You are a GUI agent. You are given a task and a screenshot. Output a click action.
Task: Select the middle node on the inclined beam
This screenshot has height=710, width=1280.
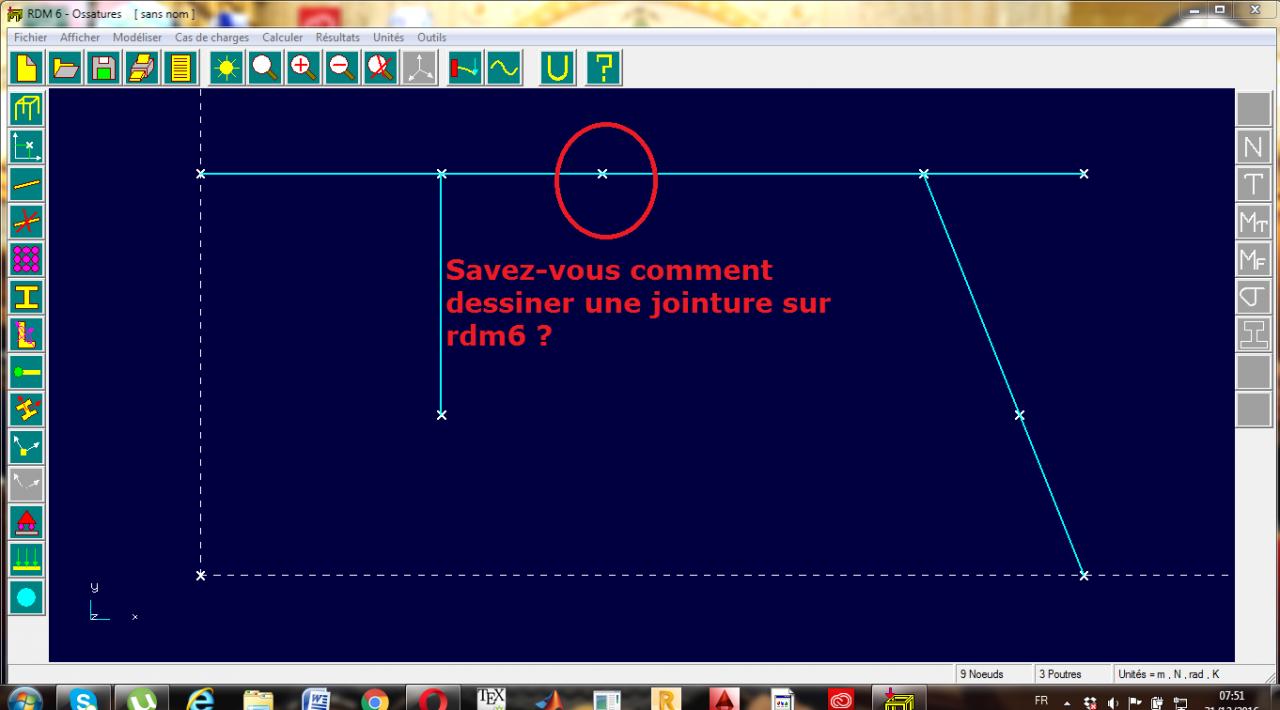[x=1019, y=415]
